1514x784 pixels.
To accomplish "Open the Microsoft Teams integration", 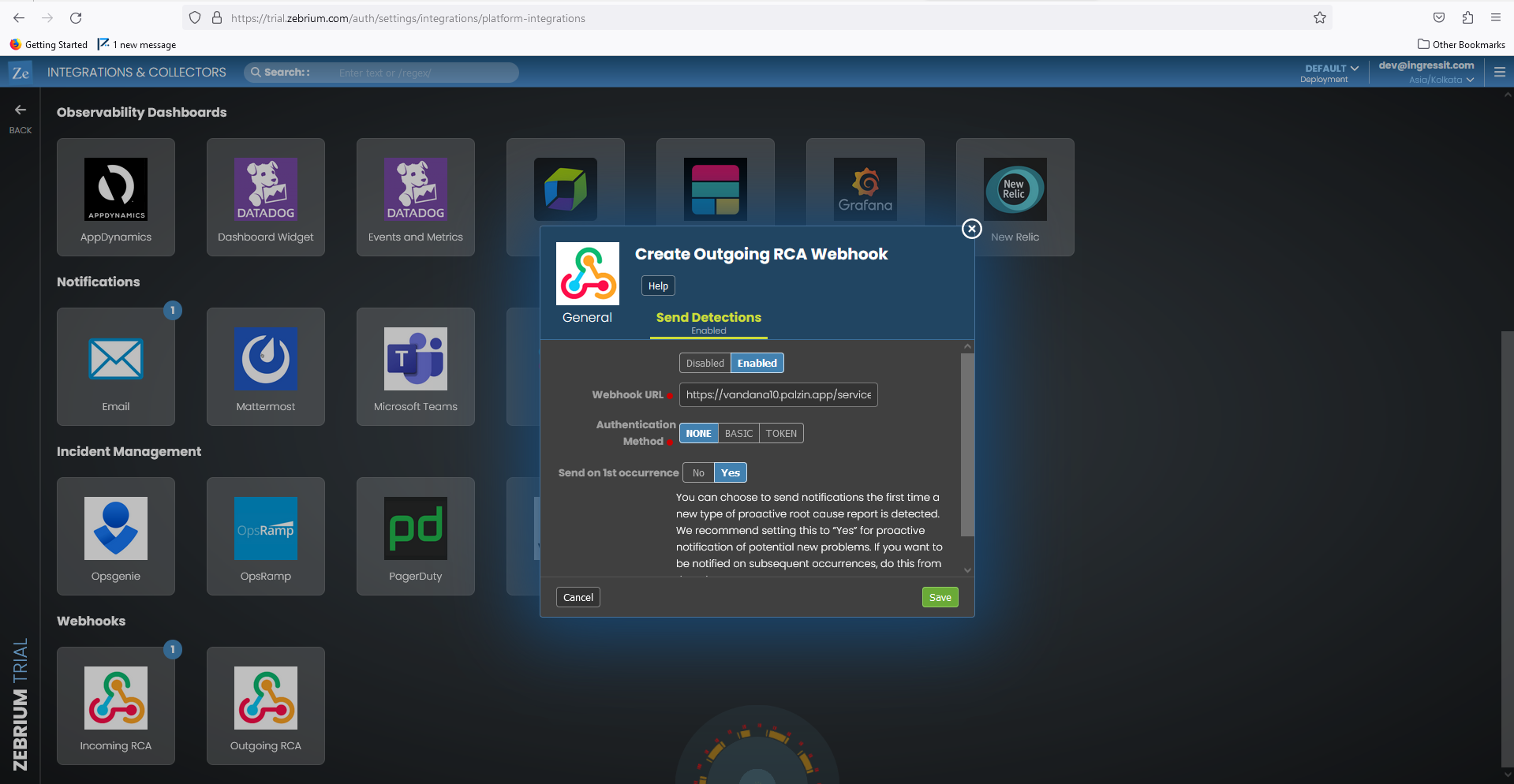I will pyautogui.click(x=416, y=367).
